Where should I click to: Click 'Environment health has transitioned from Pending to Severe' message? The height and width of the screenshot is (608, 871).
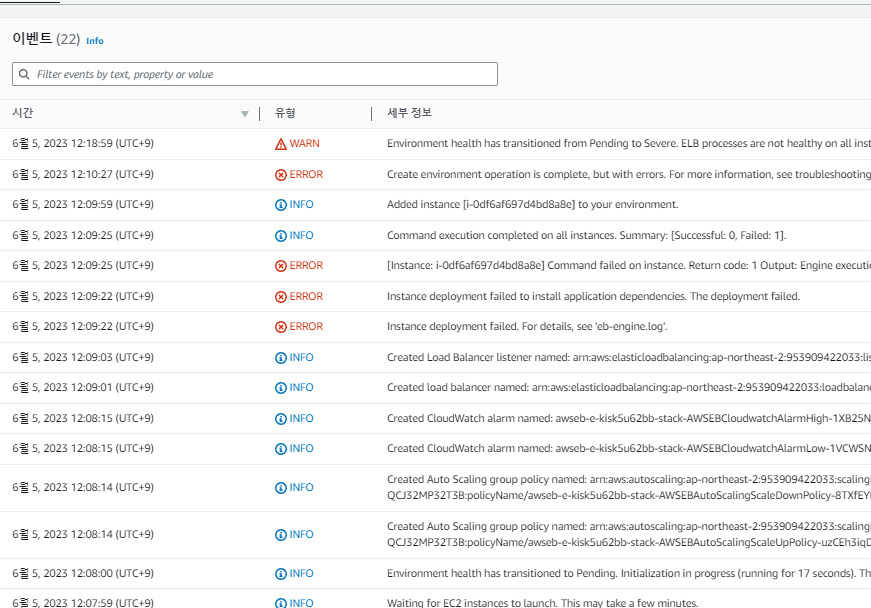[x=629, y=143]
